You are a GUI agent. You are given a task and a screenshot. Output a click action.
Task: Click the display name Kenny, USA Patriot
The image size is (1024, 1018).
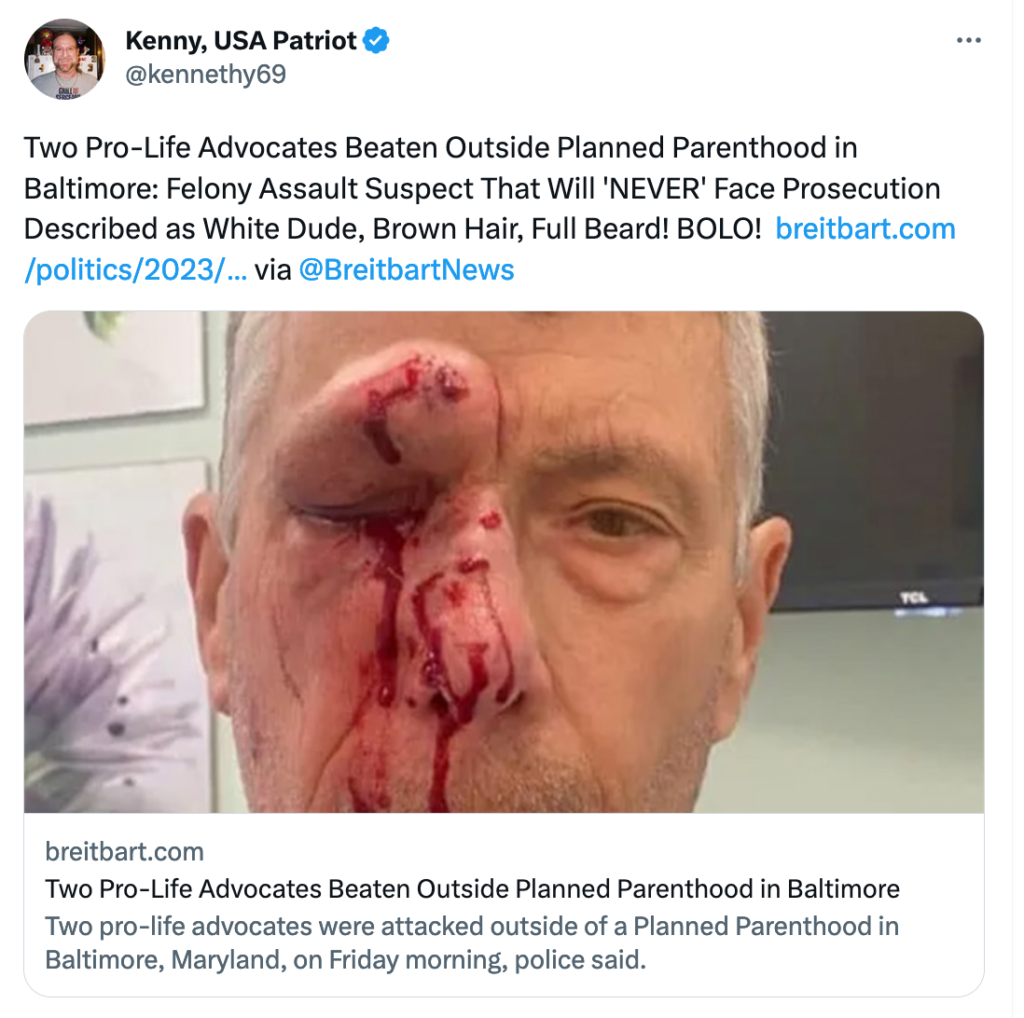tap(240, 41)
